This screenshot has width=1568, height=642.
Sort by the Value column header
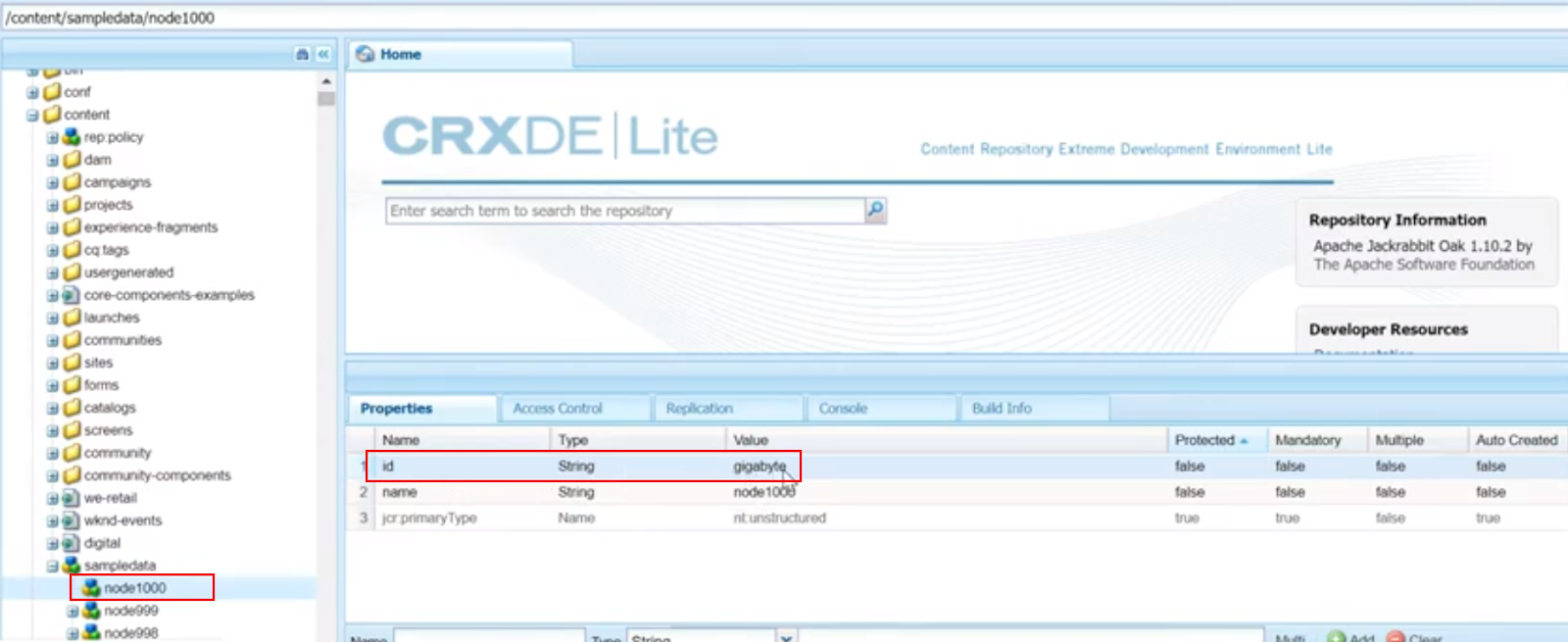[946, 440]
